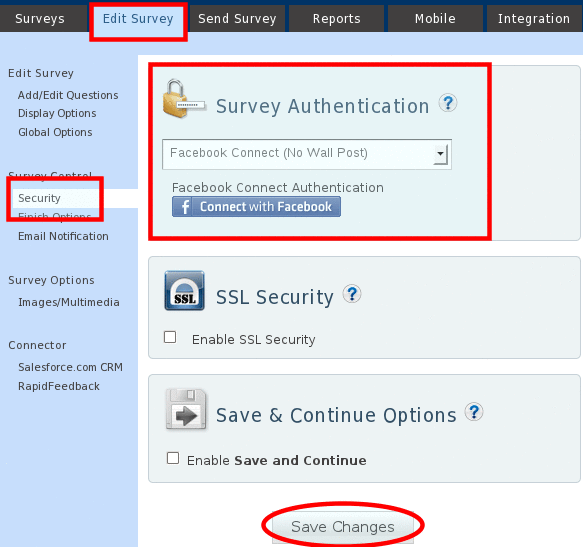Tick Enable Save and Continue checkbox
583x547 pixels.
(x=173, y=458)
